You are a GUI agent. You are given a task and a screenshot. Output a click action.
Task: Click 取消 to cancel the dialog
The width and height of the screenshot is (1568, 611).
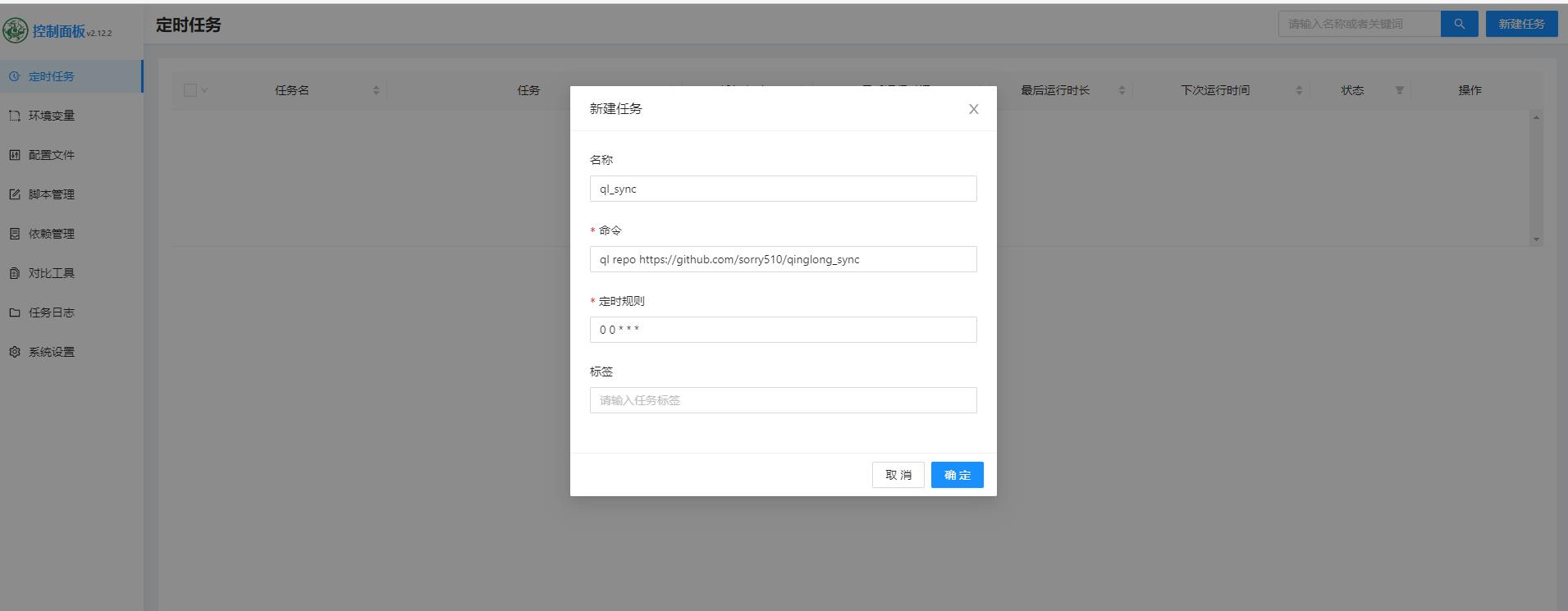pyautogui.click(x=898, y=475)
